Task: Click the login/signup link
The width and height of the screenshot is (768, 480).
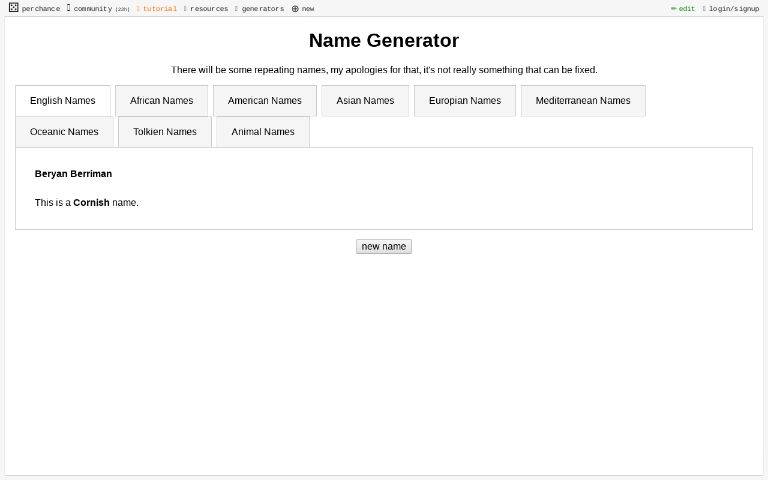Action: (734, 9)
